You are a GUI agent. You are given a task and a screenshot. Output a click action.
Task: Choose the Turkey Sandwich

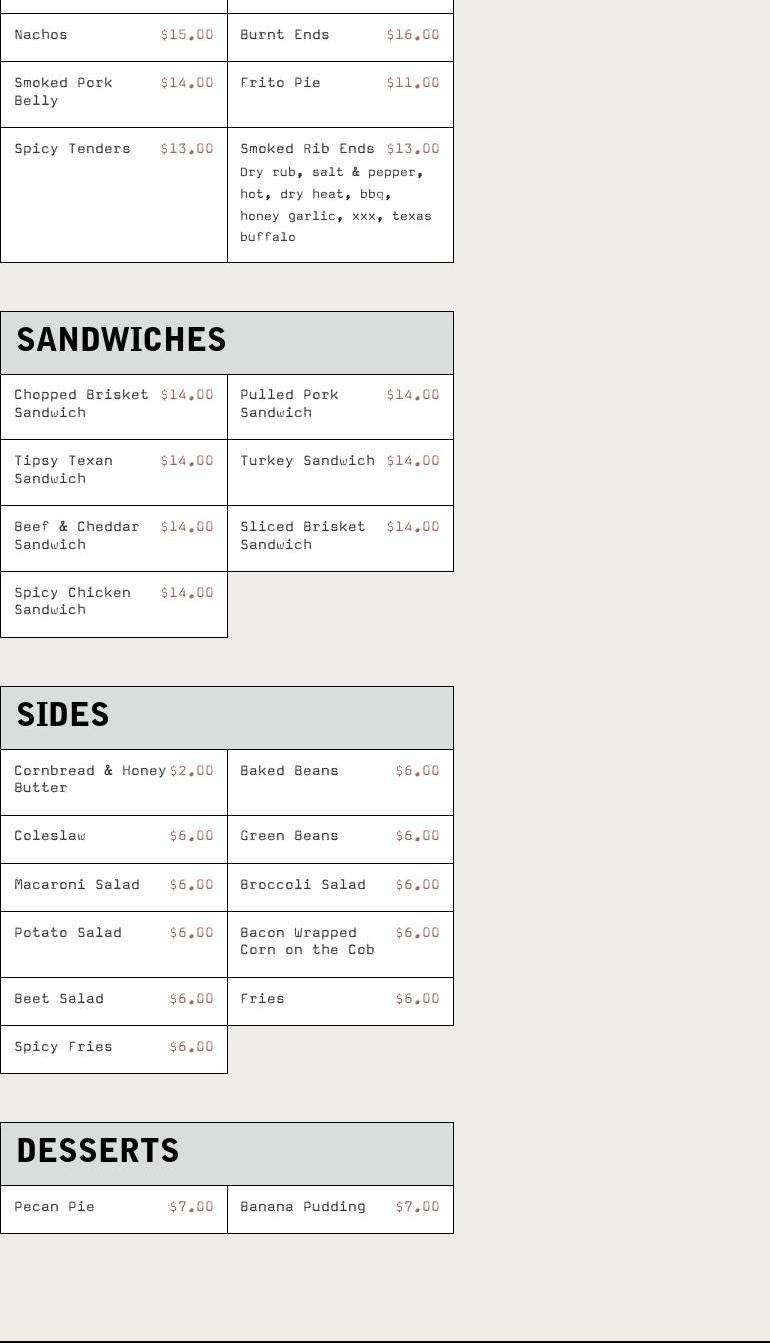pos(307,461)
